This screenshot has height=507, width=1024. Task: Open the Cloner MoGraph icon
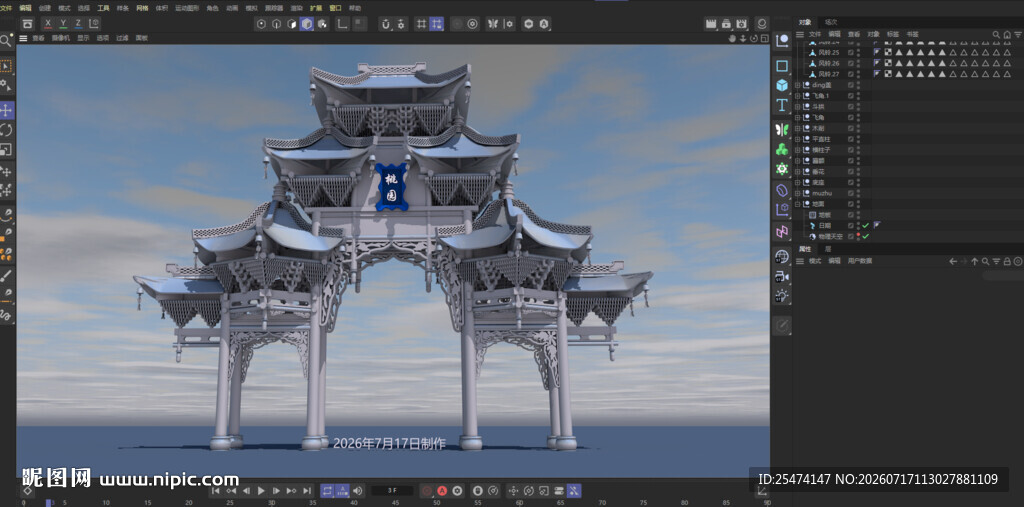point(782,149)
